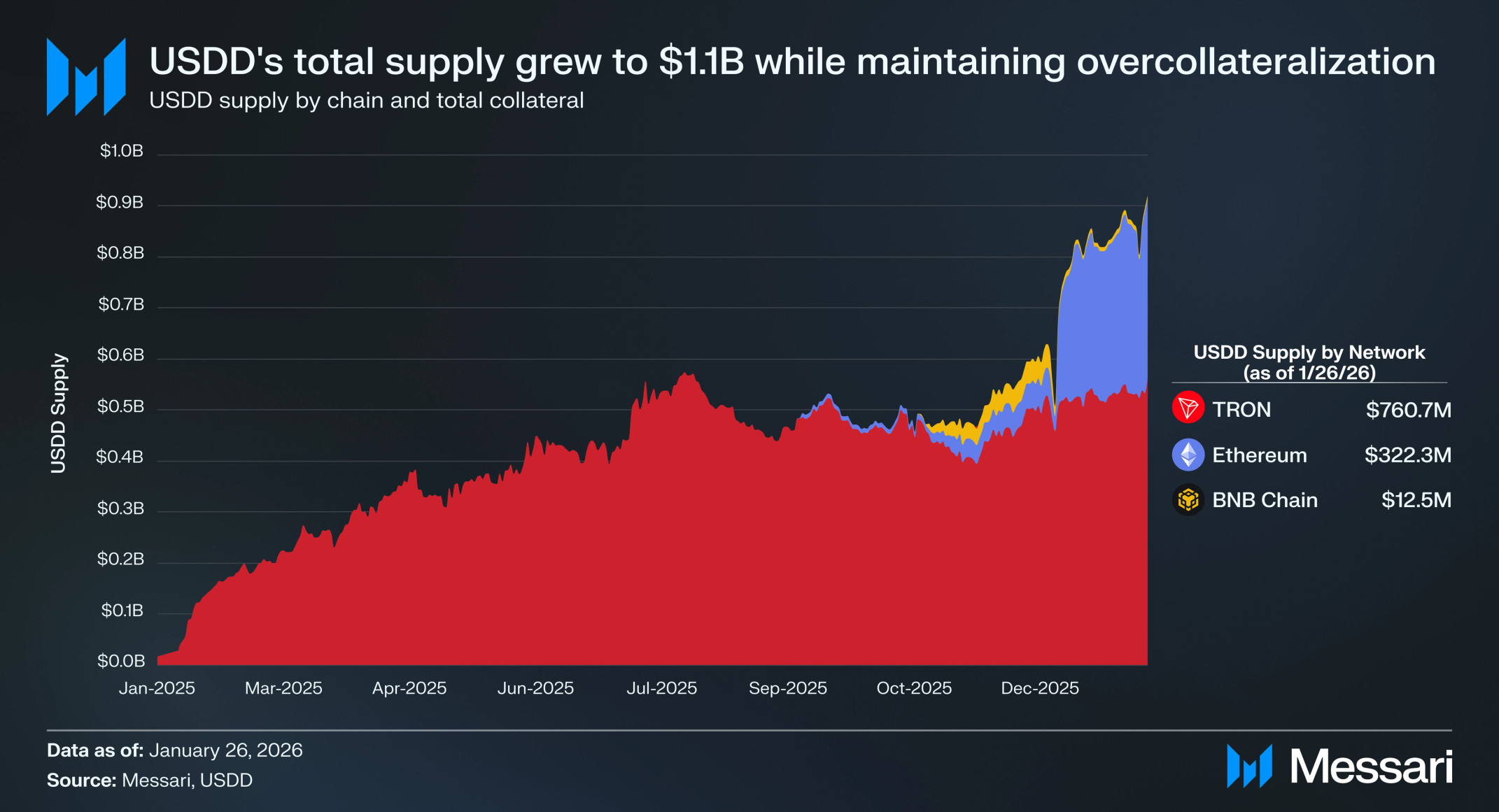
Task: Click the Messari logo at top left
Action: click(85, 77)
